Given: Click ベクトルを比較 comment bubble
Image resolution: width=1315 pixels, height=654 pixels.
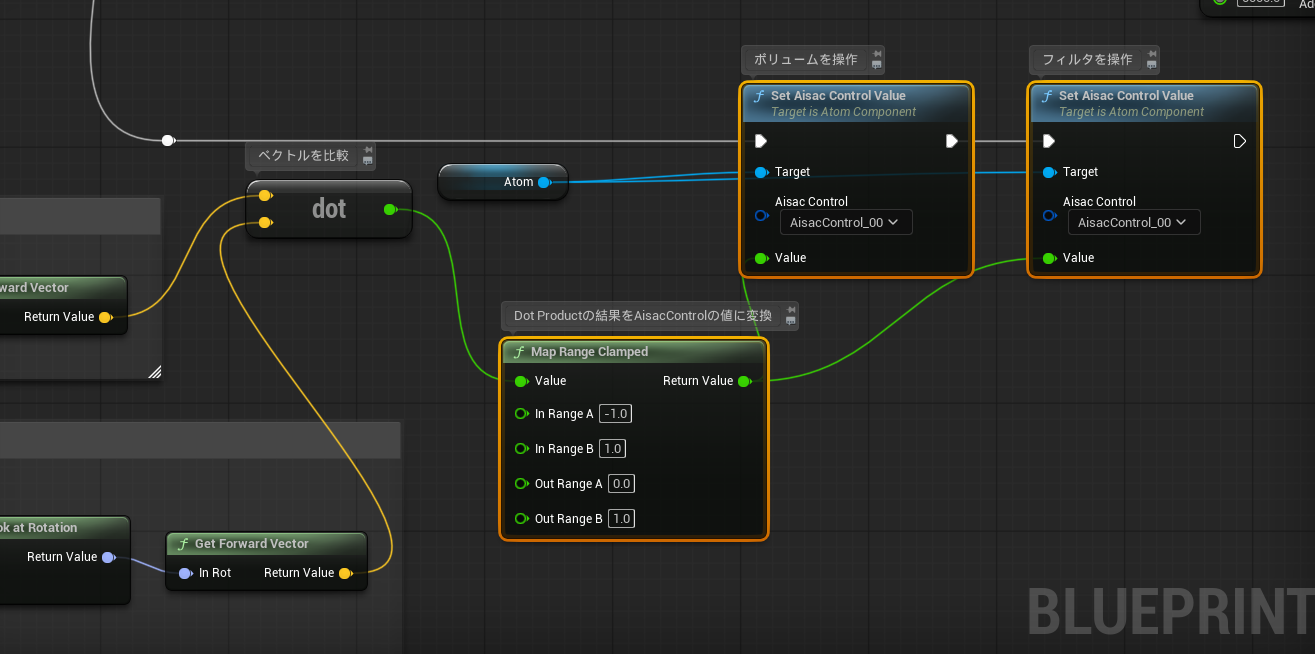Looking at the screenshot, I should [x=311, y=156].
